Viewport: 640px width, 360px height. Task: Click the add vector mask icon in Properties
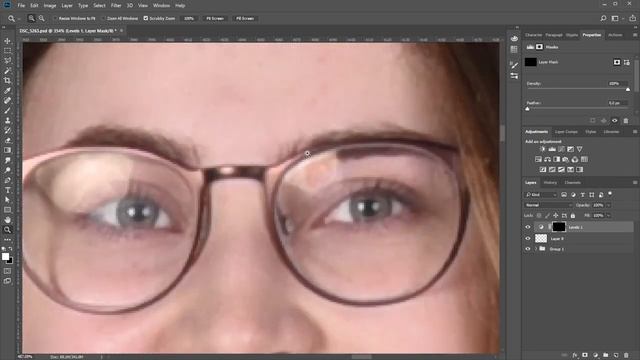(627, 62)
